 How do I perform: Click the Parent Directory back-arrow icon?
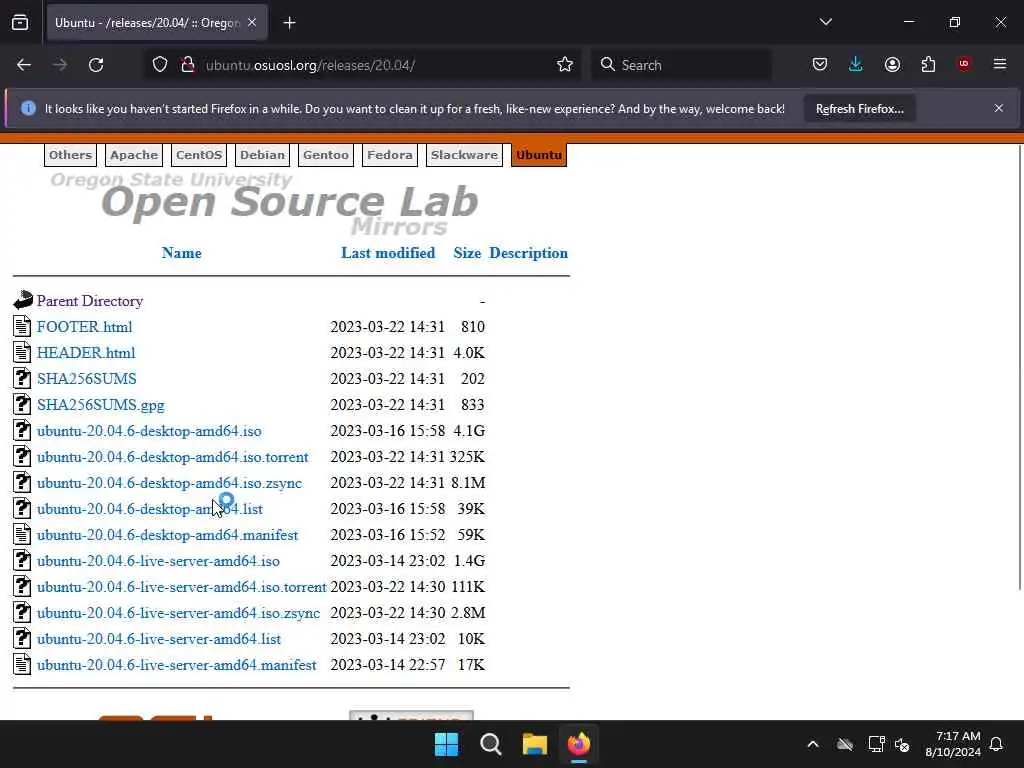pyautogui.click(x=23, y=300)
